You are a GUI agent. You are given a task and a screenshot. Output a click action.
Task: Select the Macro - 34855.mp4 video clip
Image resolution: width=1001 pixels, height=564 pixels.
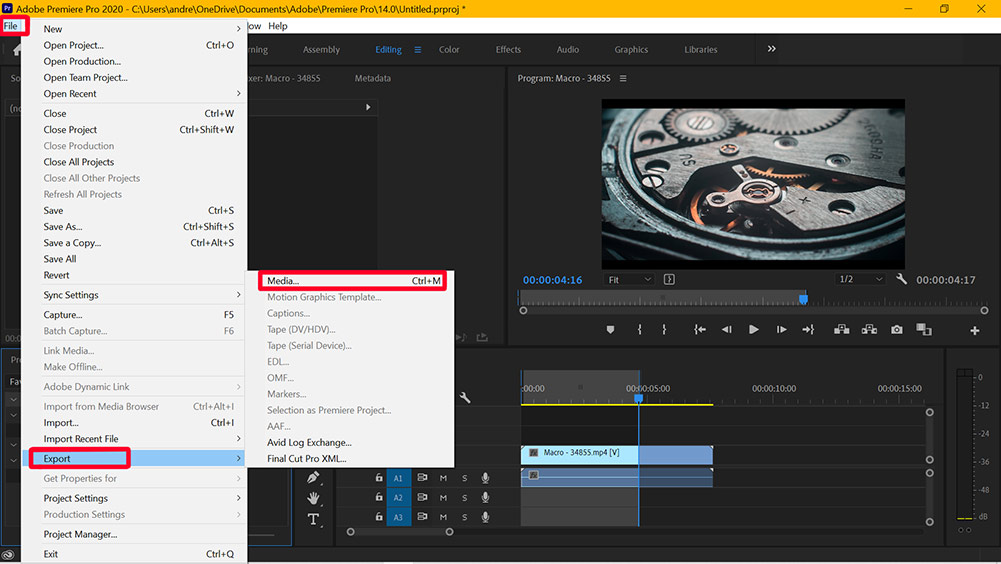580,454
